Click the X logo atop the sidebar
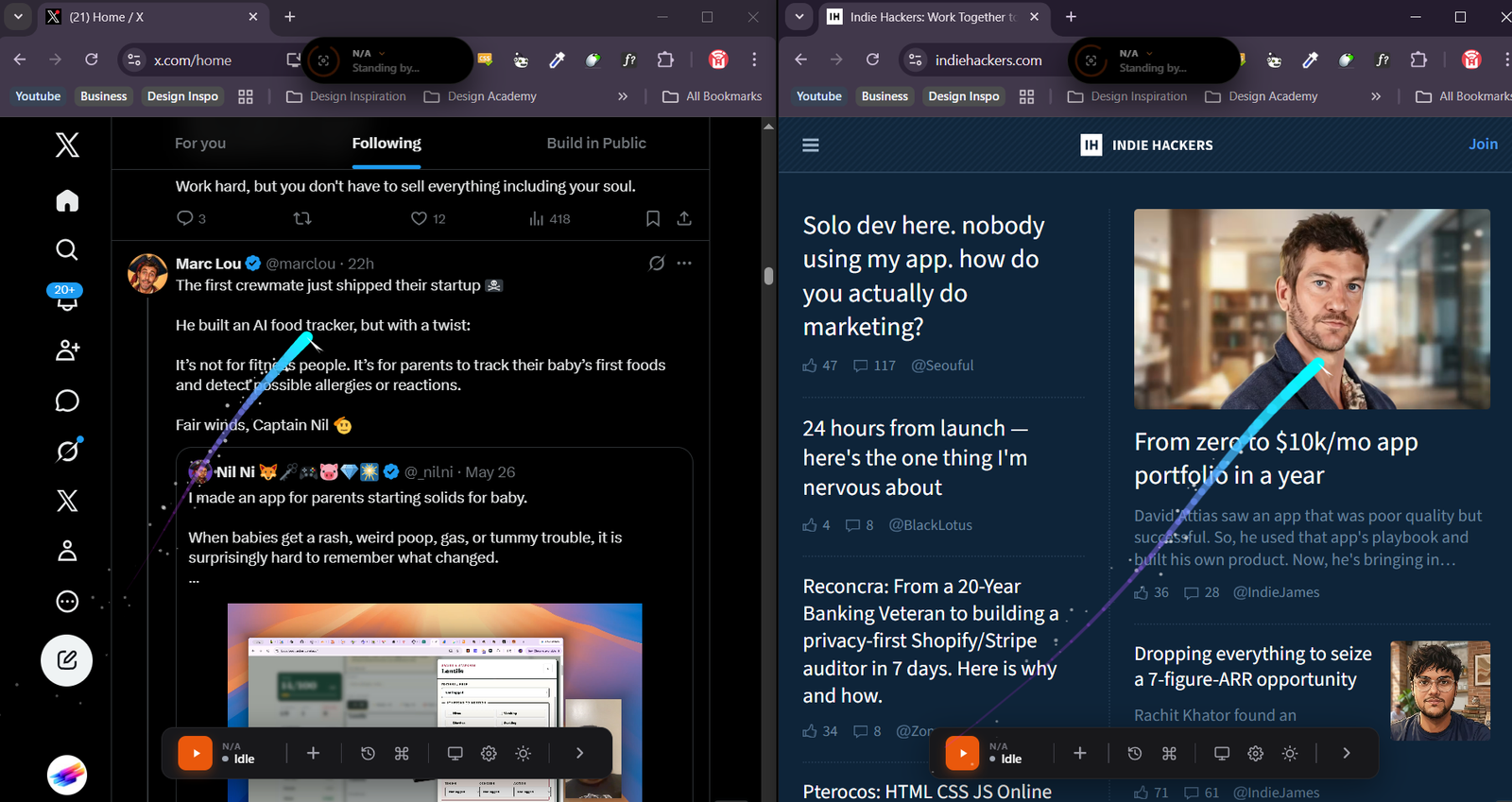Viewport: 1512px width, 802px height. (x=67, y=145)
